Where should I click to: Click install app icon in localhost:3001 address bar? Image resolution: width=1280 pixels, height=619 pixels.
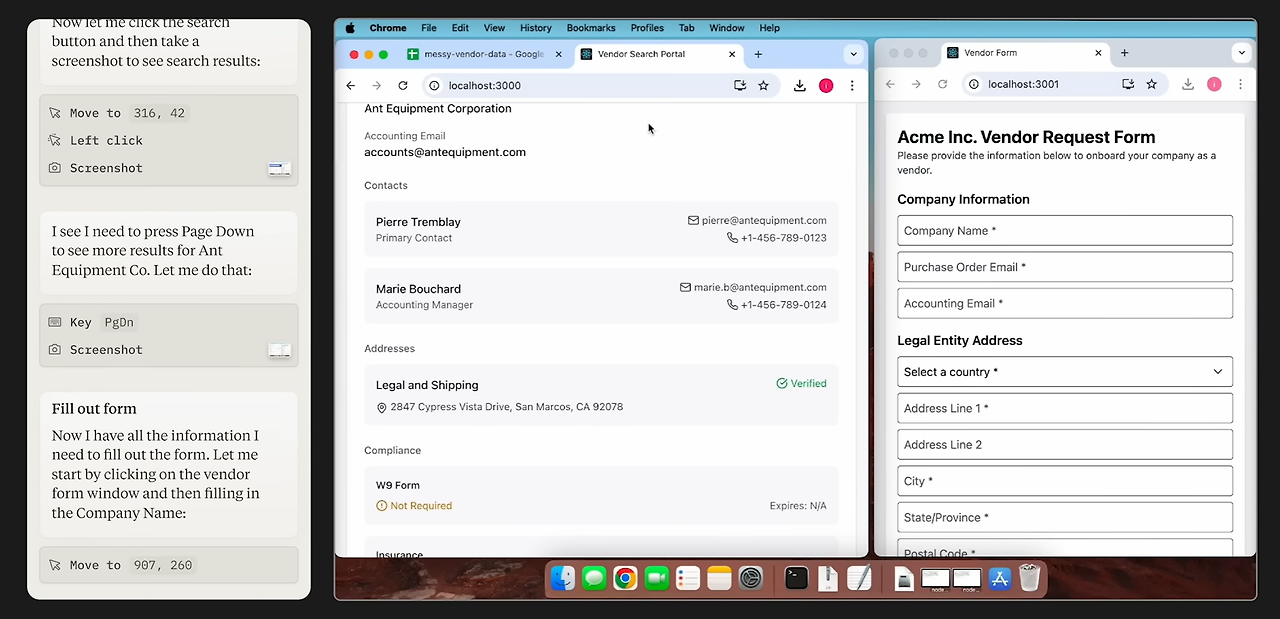coord(1128,85)
